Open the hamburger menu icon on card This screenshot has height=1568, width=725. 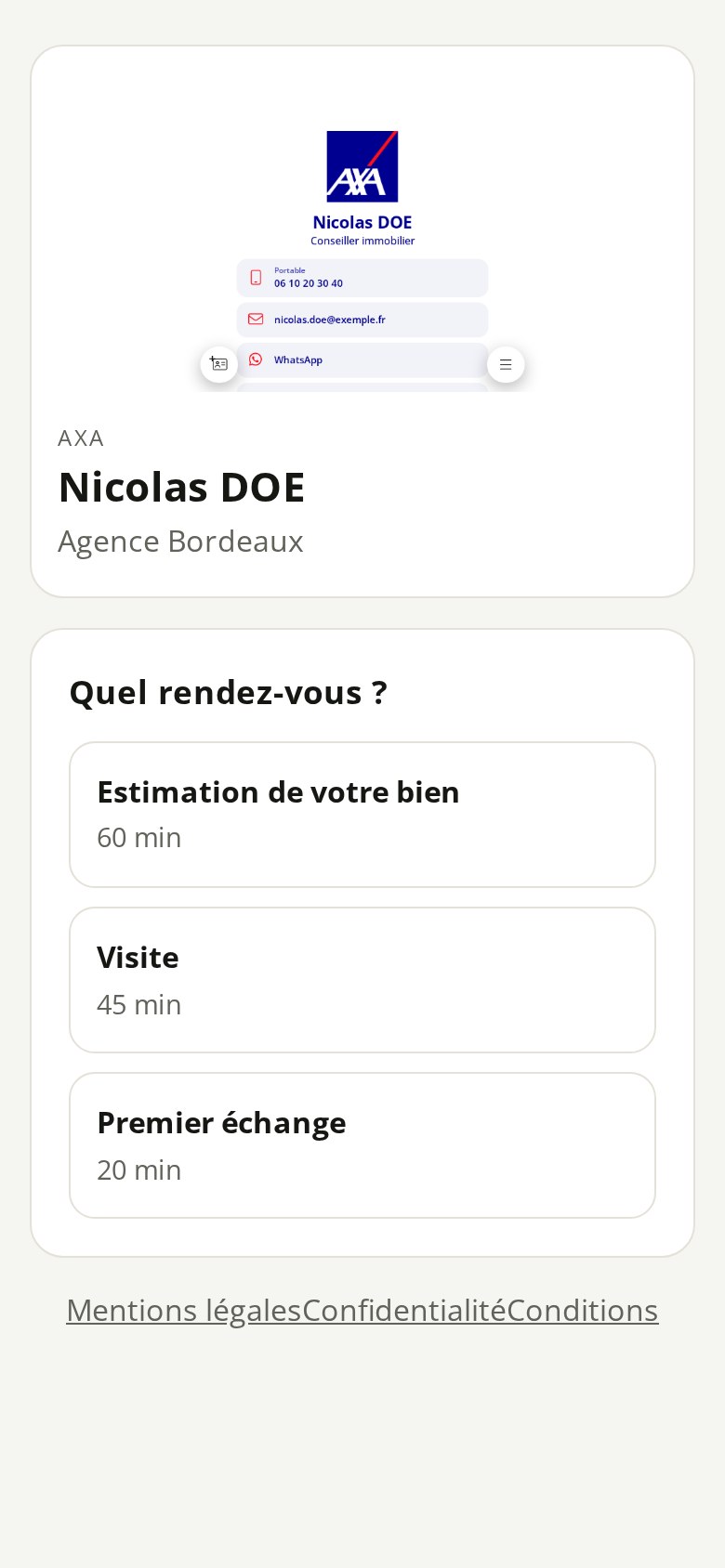pyautogui.click(x=506, y=364)
